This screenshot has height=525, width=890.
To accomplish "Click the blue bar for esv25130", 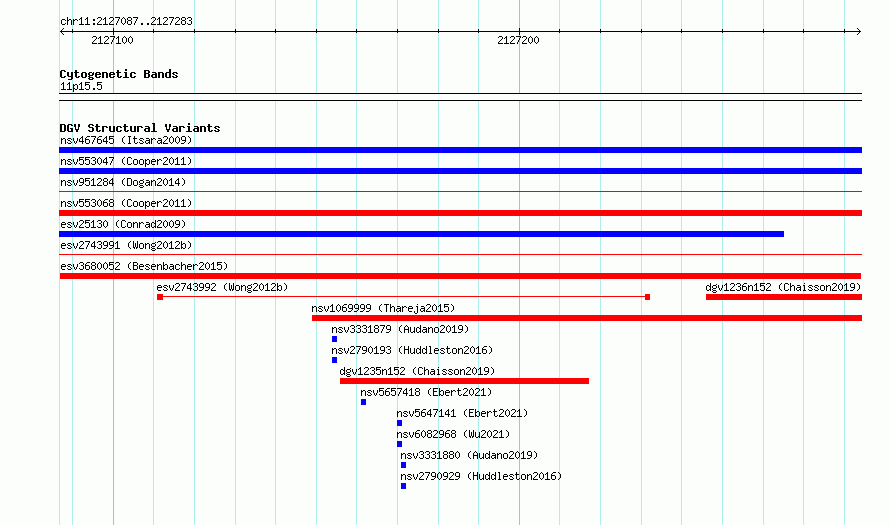I will click(422, 234).
